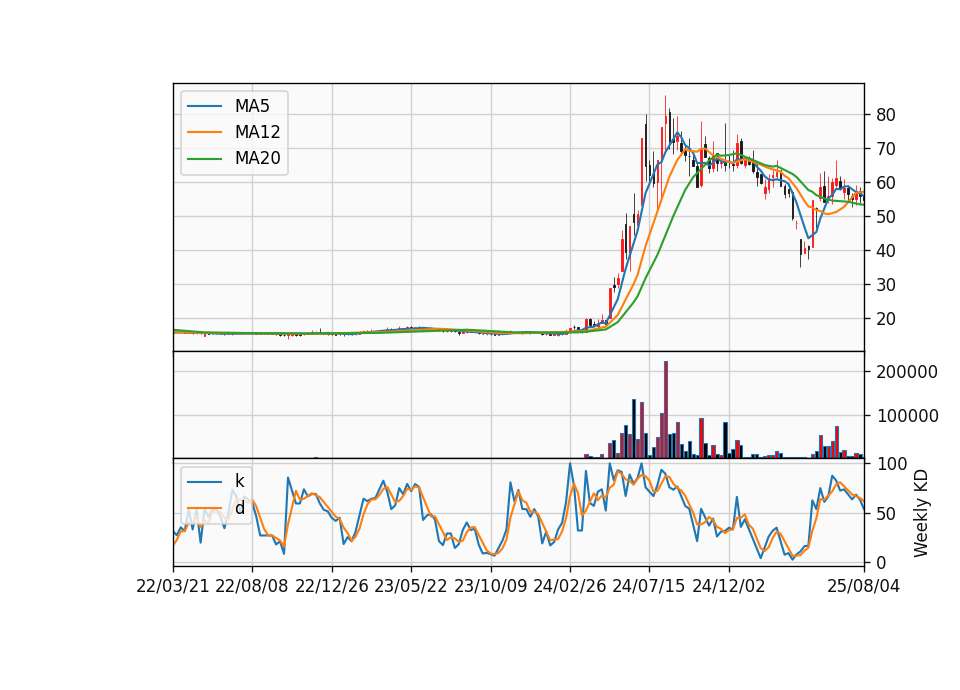Click the 60 price axis tick

pos(886,182)
